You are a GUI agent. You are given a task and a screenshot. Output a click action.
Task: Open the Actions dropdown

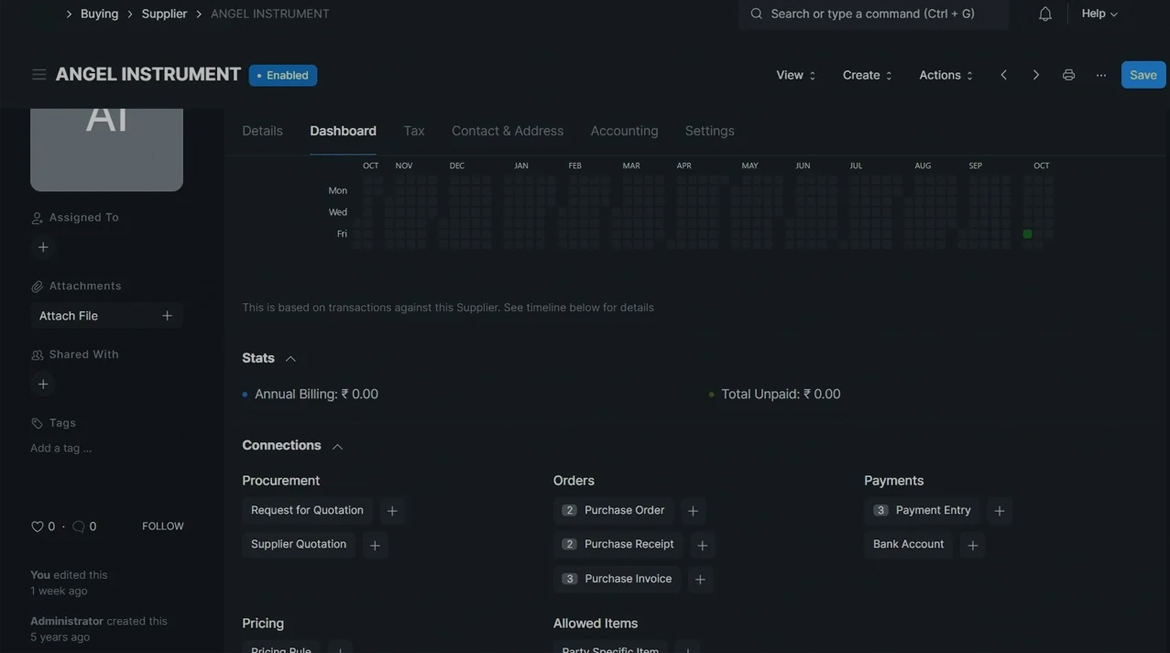click(945, 75)
